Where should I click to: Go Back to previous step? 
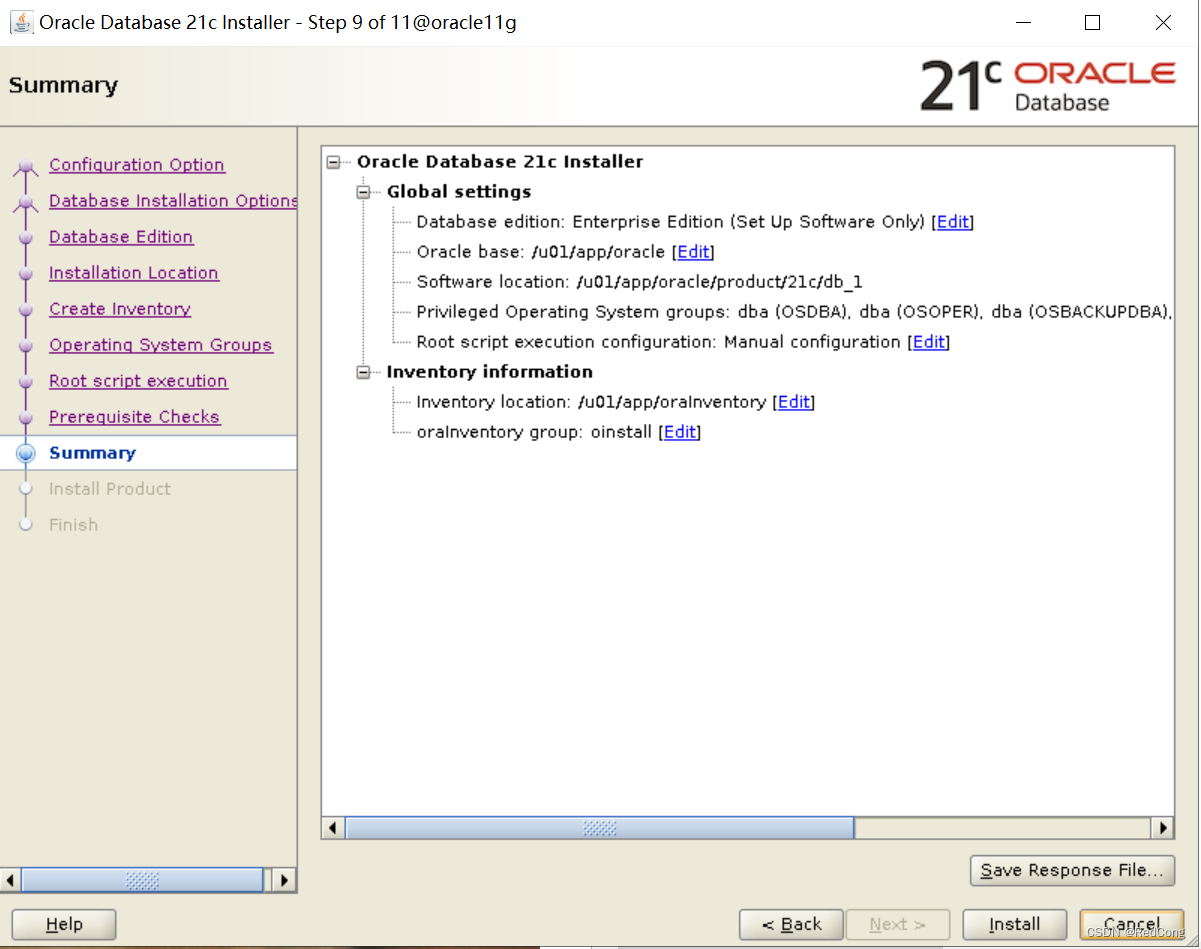pyautogui.click(x=791, y=925)
